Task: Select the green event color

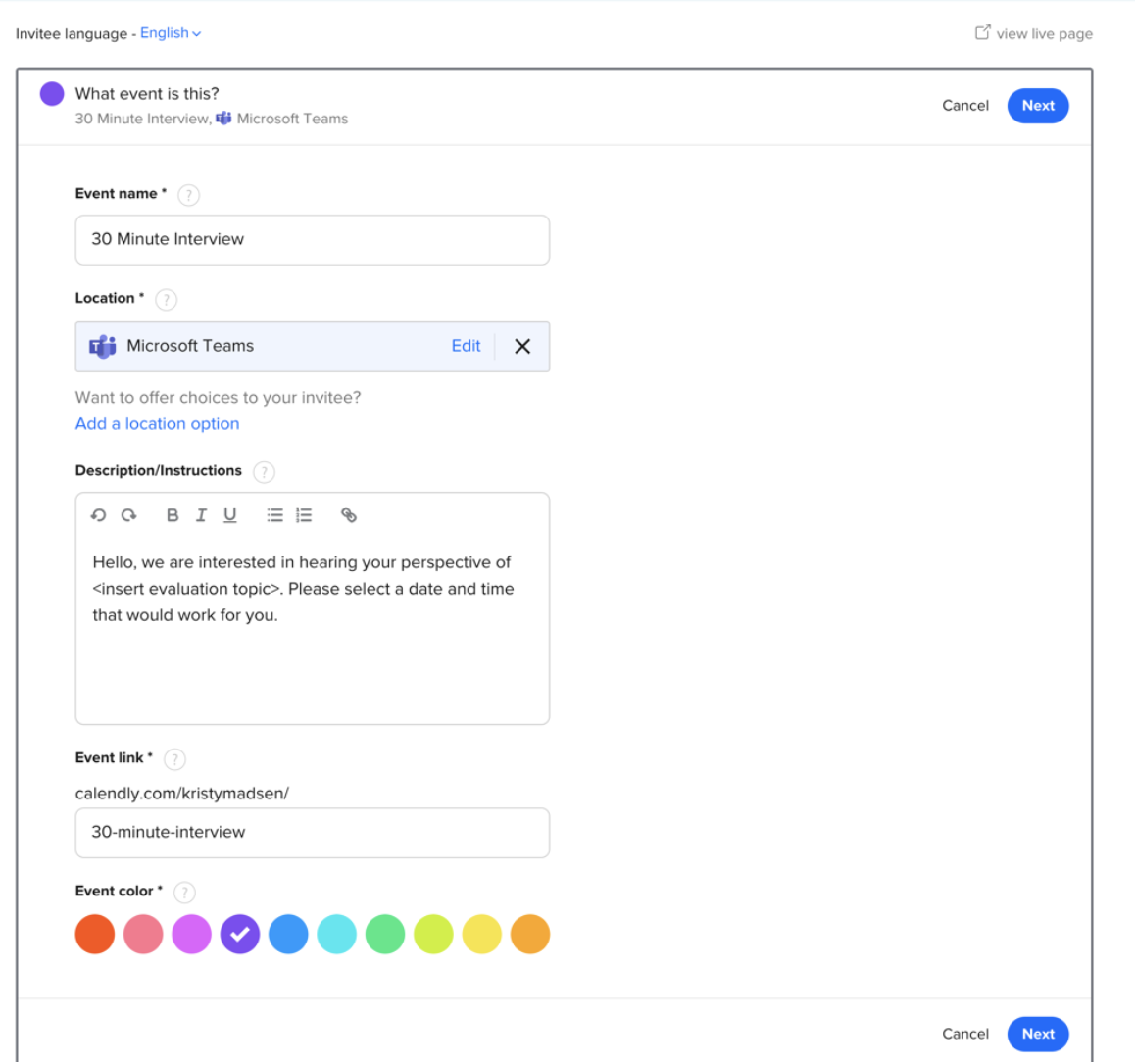Action: (x=385, y=934)
